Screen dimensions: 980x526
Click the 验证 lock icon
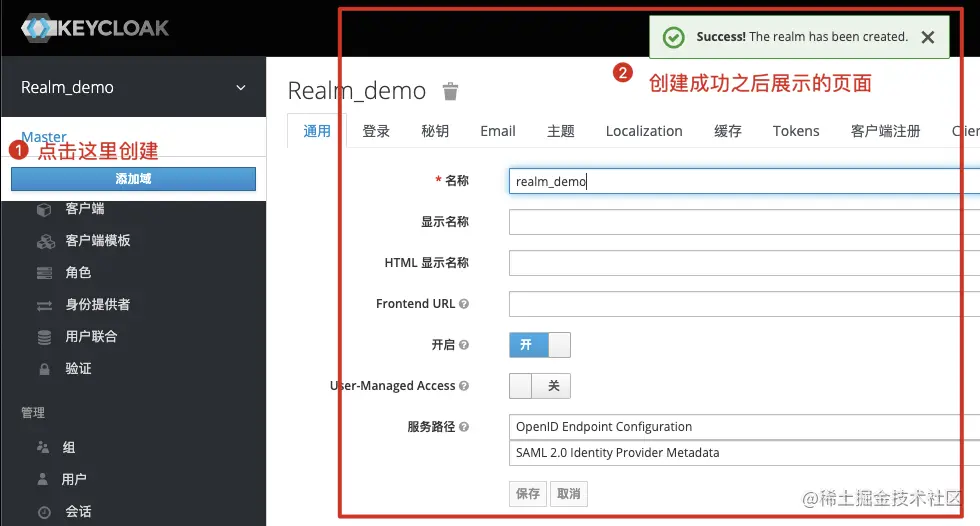tap(44, 369)
